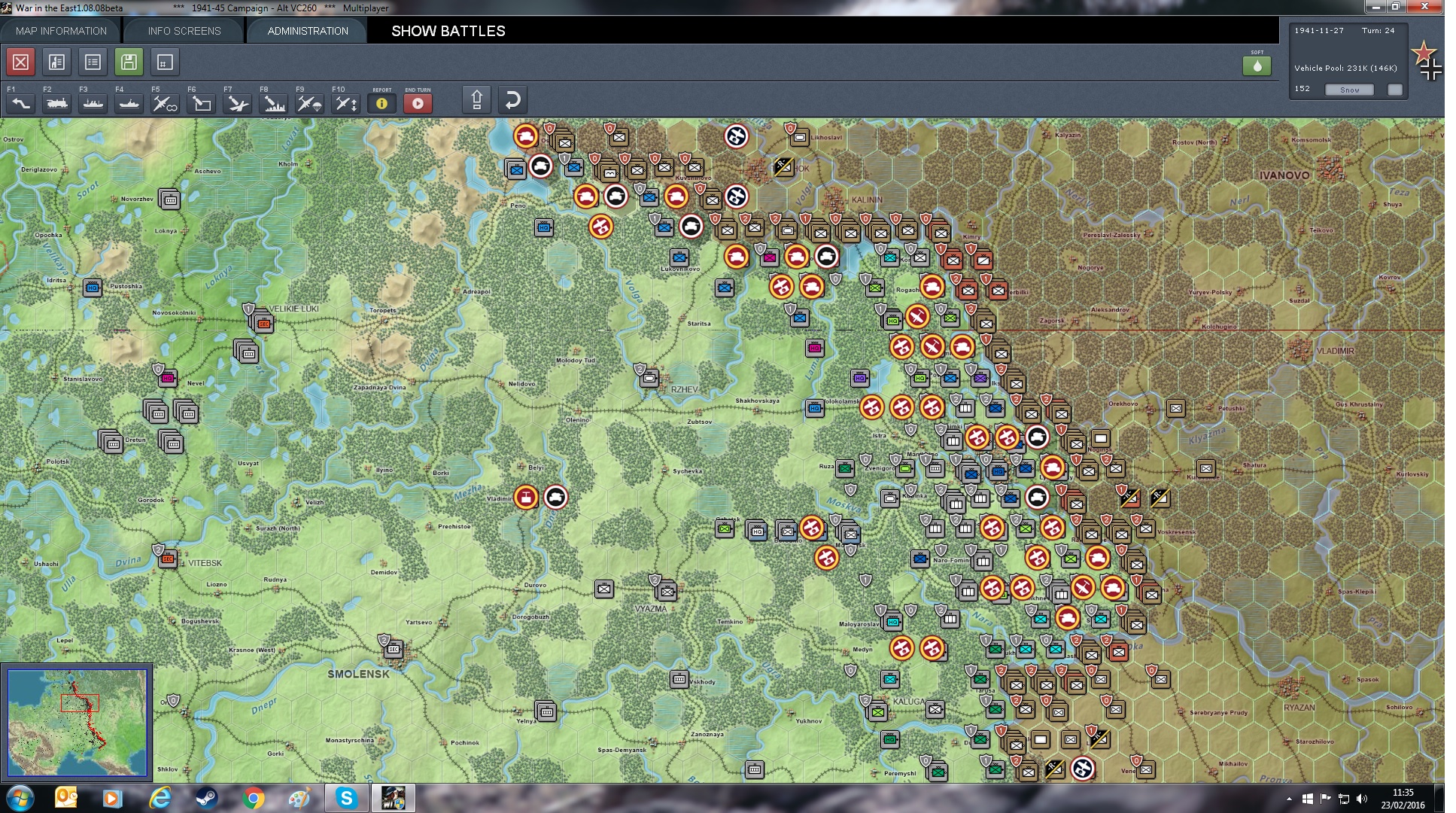Viewport: 1456px width, 813px height.
Task: Open the green save game button
Action: click(x=129, y=62)
